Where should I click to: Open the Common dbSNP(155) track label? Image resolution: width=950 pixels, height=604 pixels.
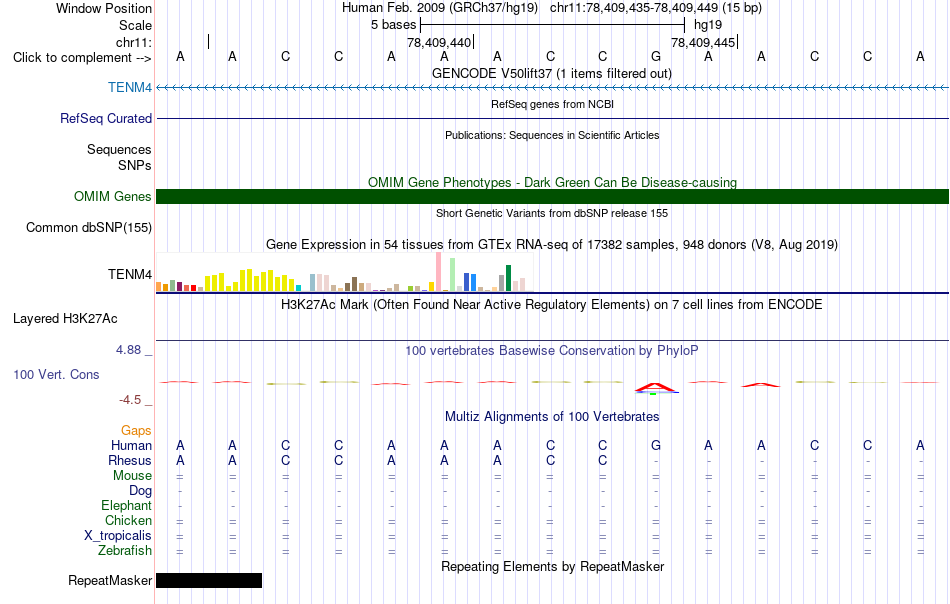pyautogui.click(x=89, y=227)
